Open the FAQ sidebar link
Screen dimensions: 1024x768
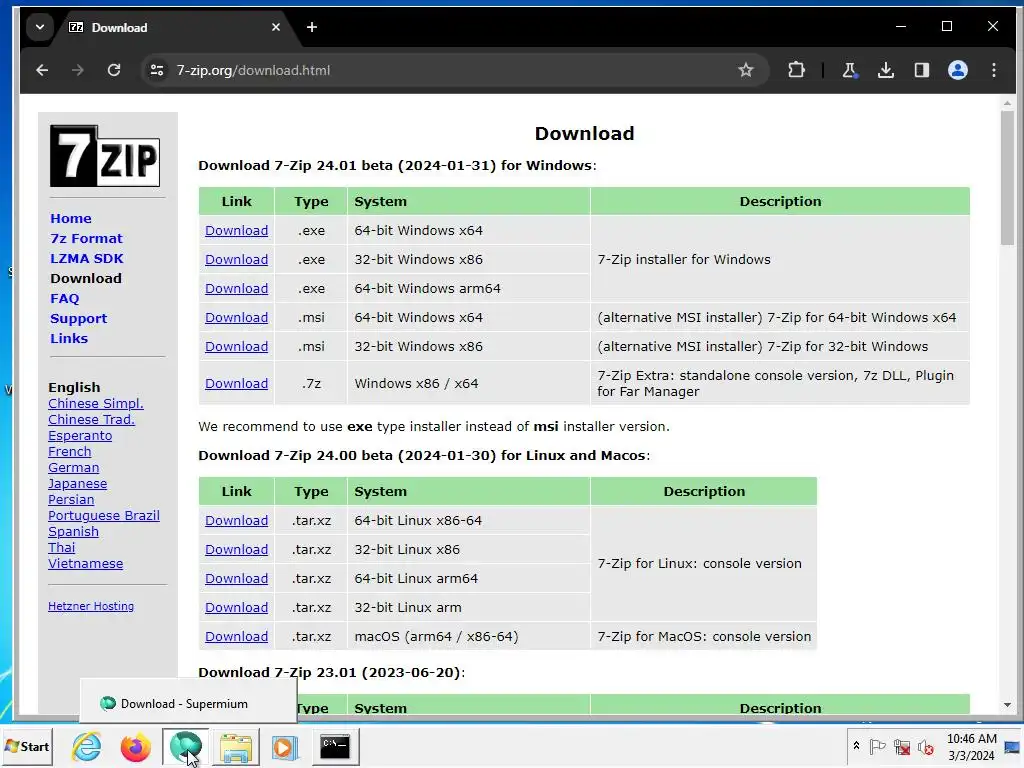tap(65, 298)
